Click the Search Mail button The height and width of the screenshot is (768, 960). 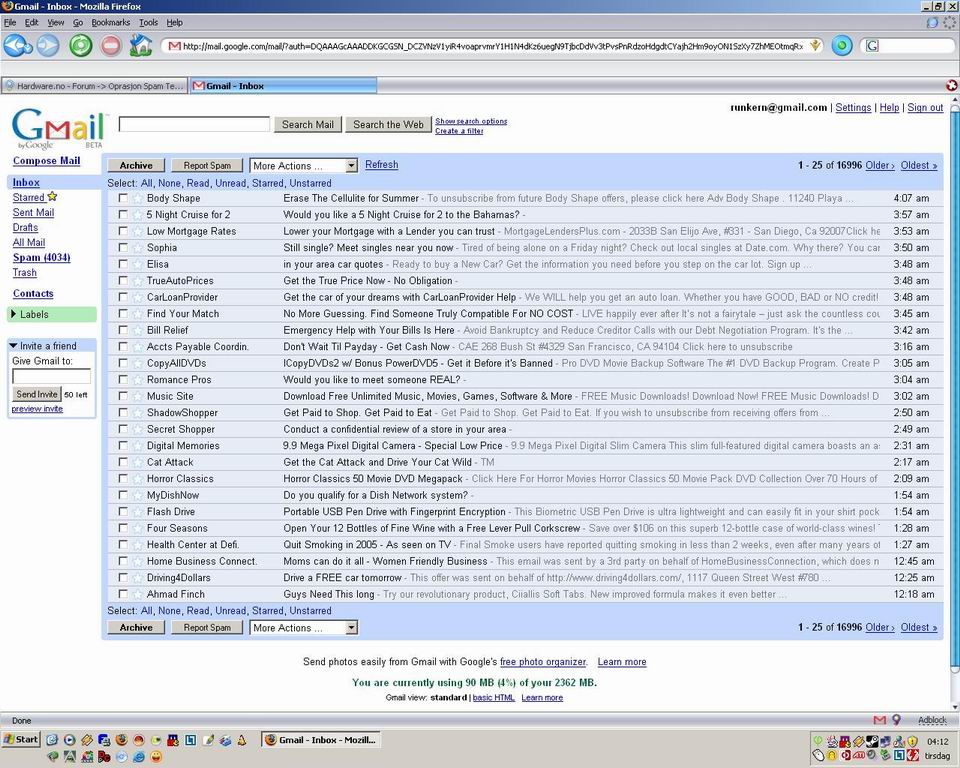tap(307, 125)
